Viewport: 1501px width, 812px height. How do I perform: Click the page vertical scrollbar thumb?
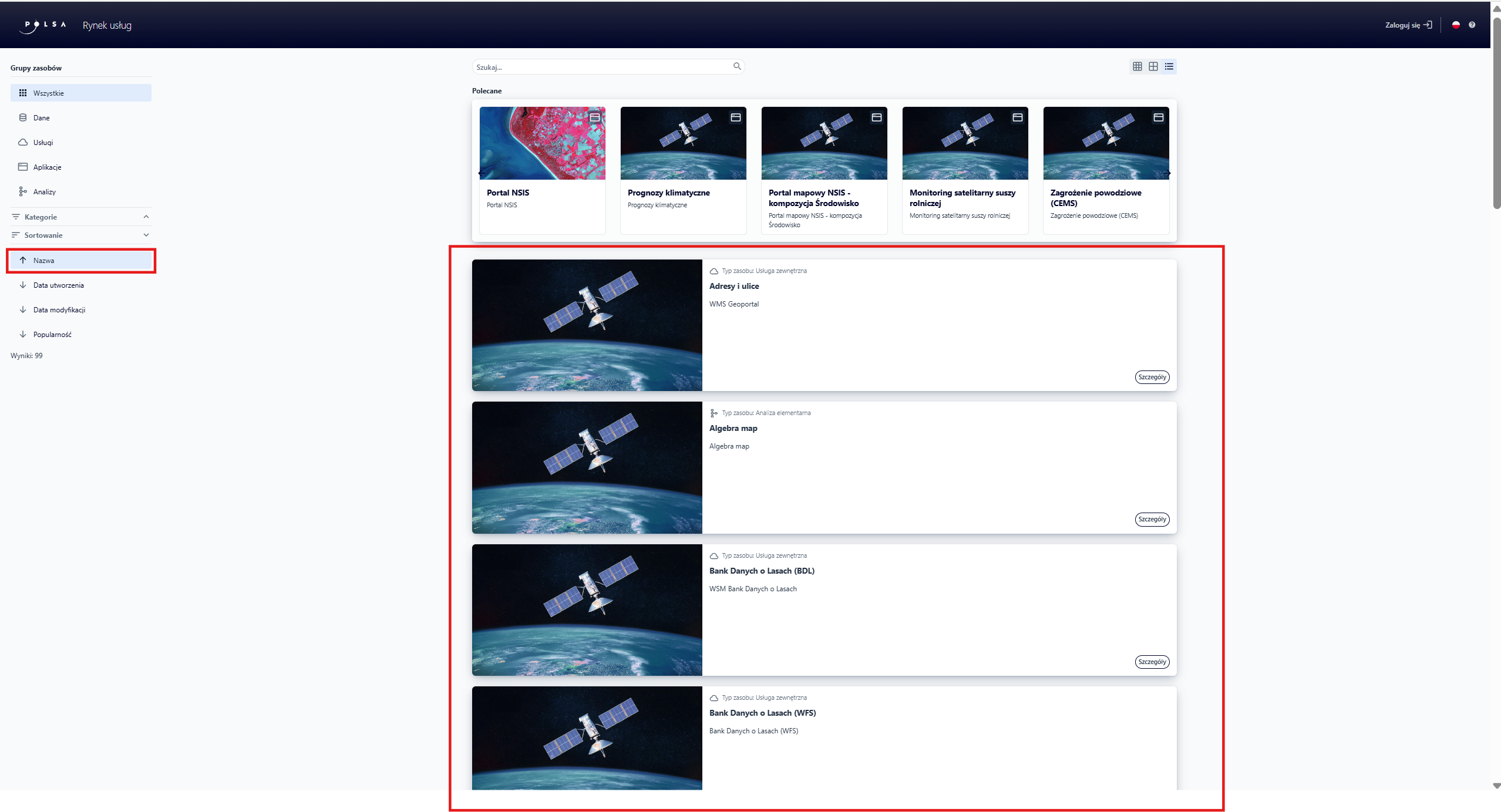(x=1496, y=112)
